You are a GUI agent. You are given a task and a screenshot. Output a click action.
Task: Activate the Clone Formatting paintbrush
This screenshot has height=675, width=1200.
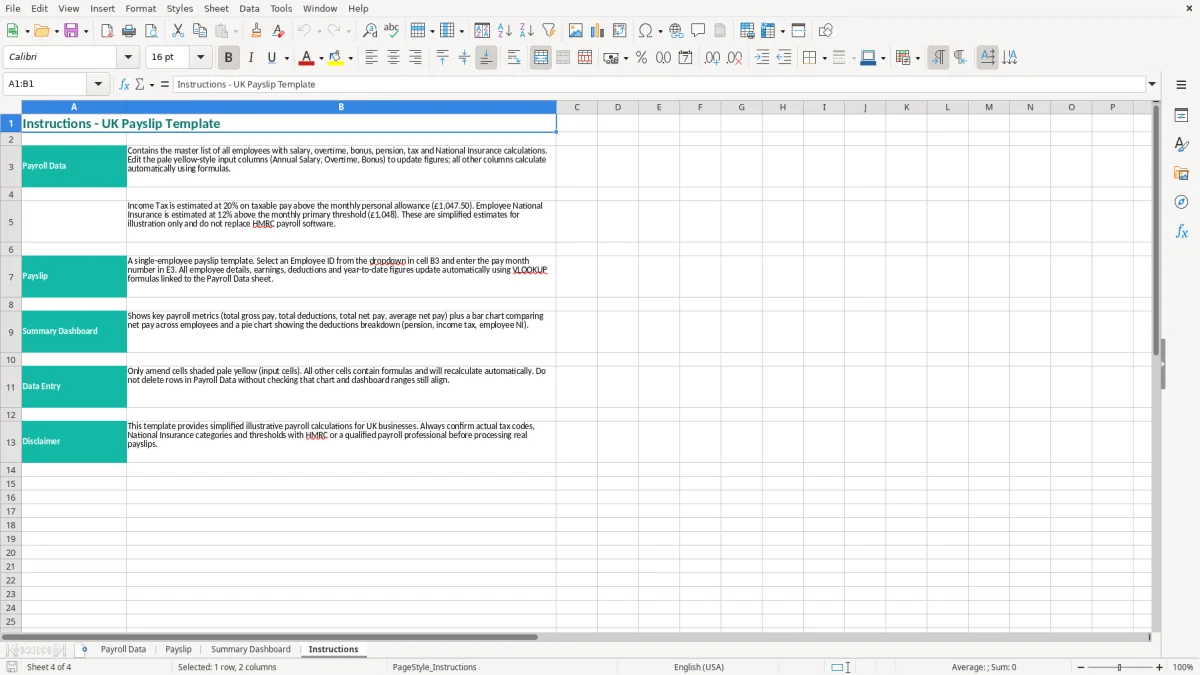pyautogui.click(x=256, y=30)
